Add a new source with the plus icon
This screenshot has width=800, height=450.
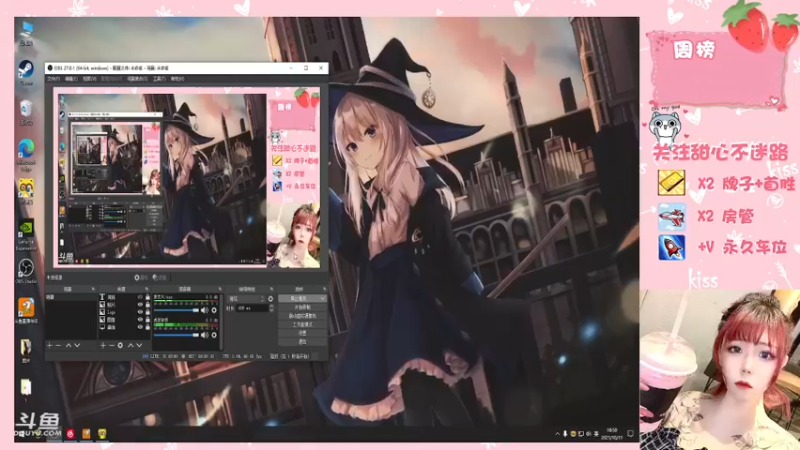(x=103, y=345)
